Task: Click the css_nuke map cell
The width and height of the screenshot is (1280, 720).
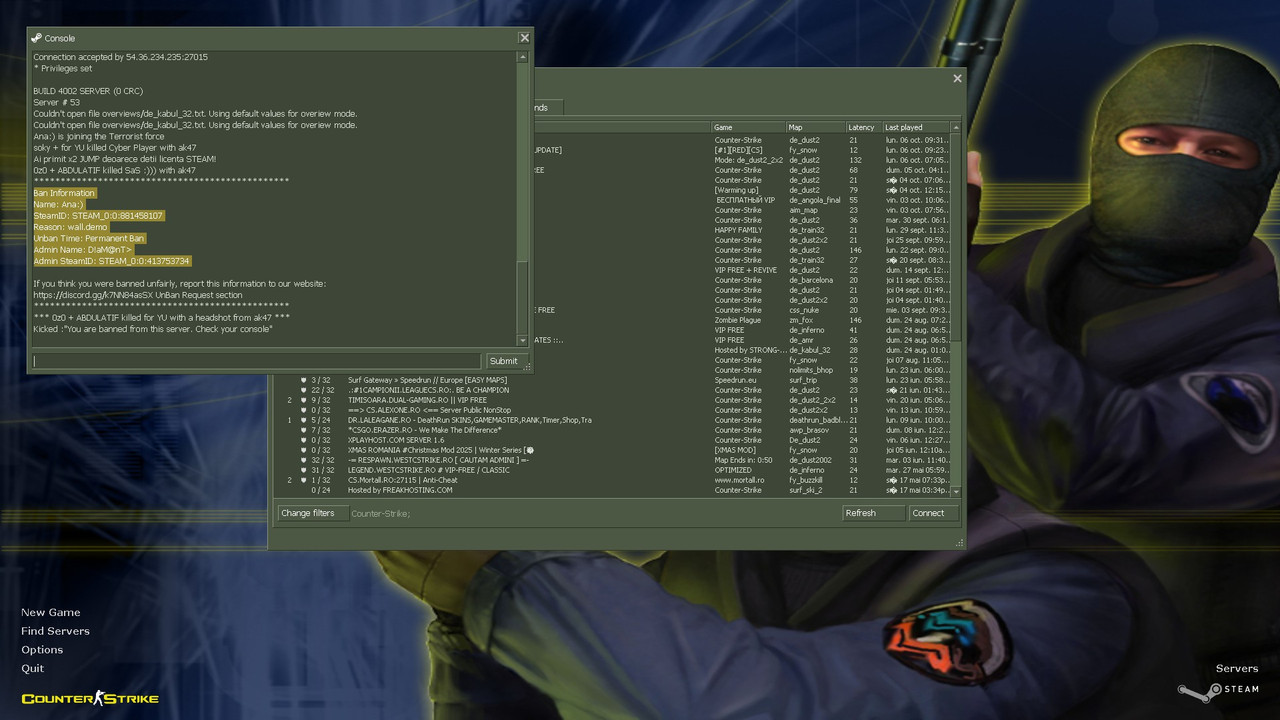Action: point(804,310)
